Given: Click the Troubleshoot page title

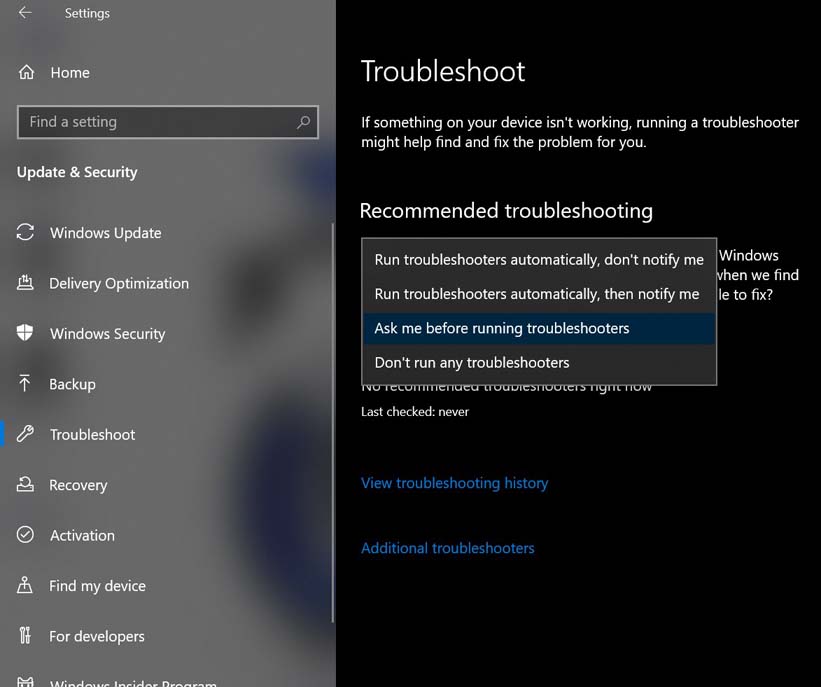Looking at the screenshot, I should 443,71.
